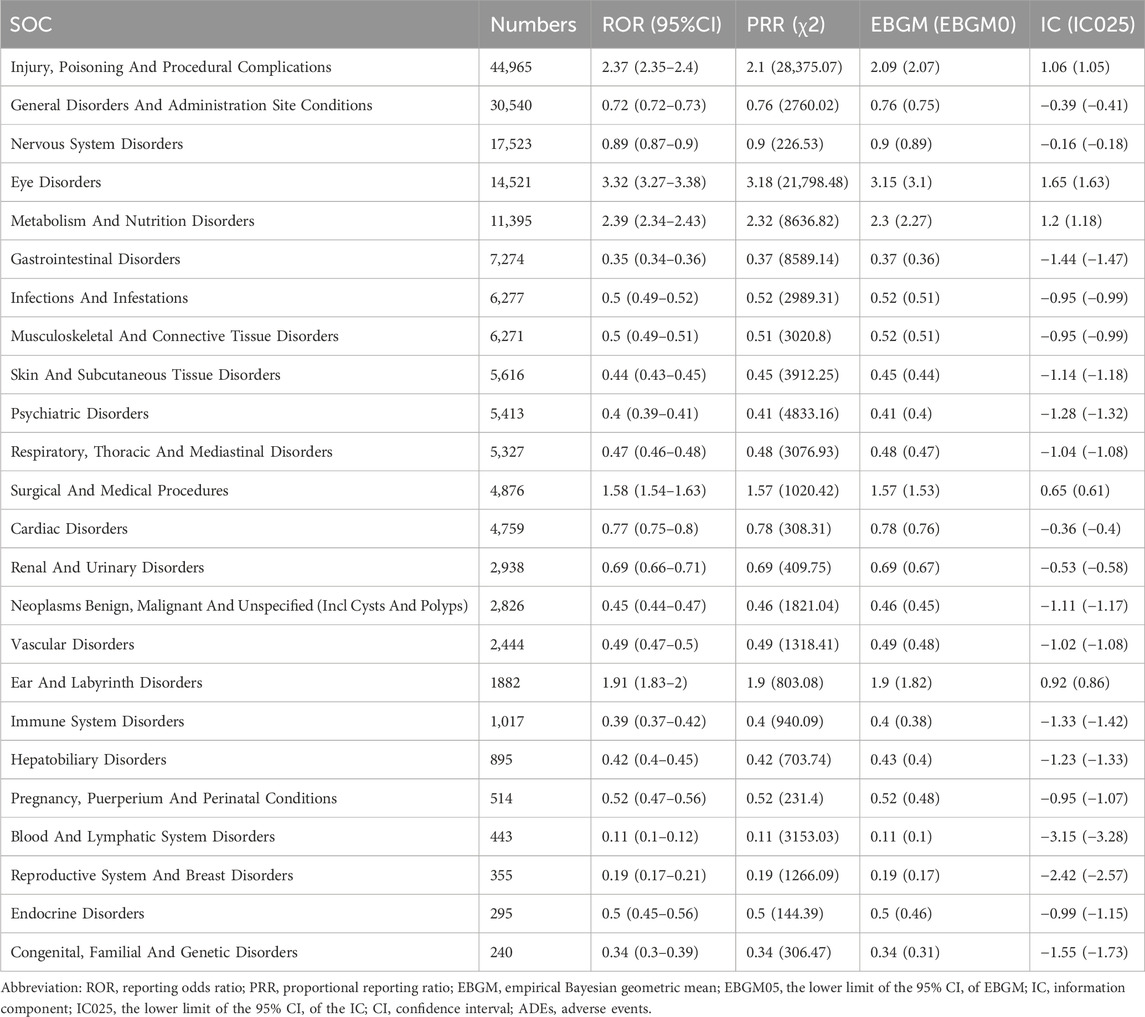The width and height of the screenshot is (1145, 1017).
Task: Click the number 5,327
Action: tap(507, 452)
